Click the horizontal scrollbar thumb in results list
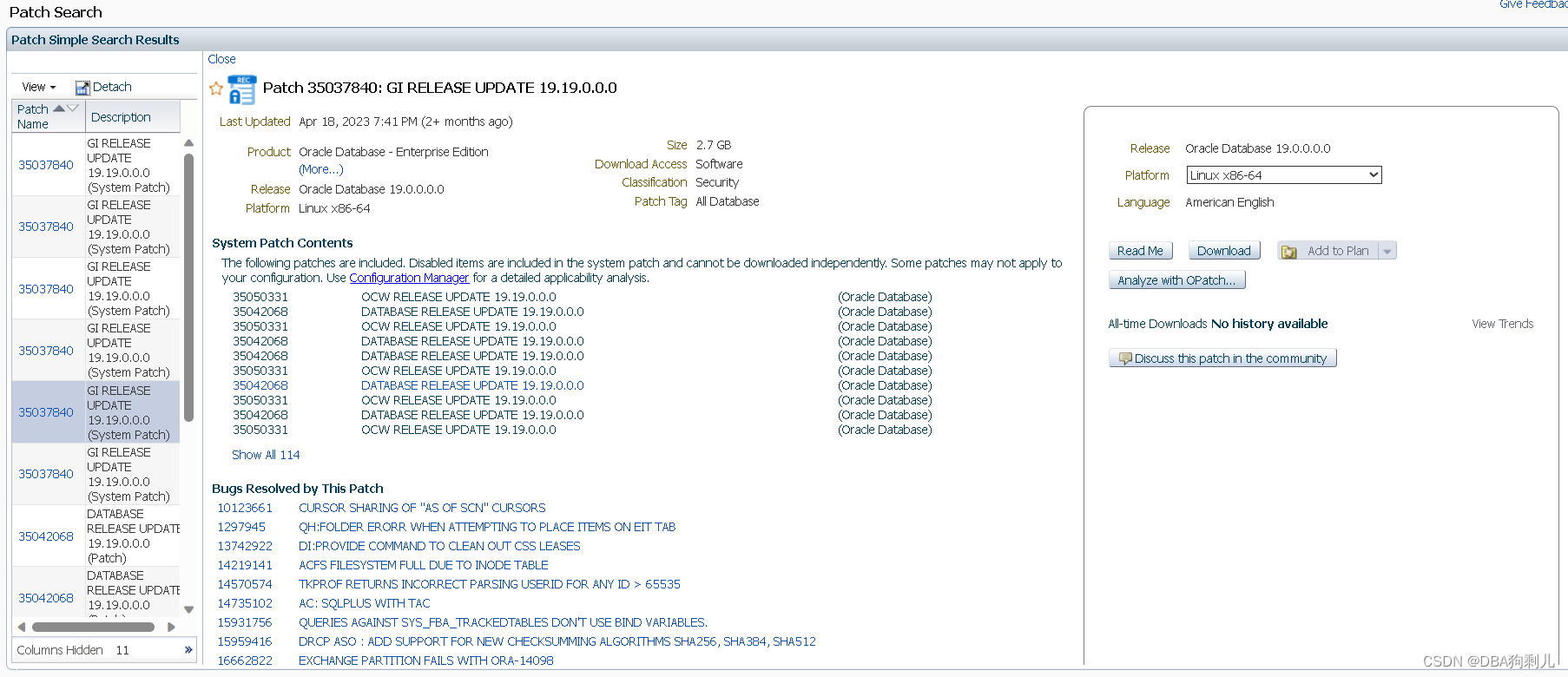 pos(93,627)
